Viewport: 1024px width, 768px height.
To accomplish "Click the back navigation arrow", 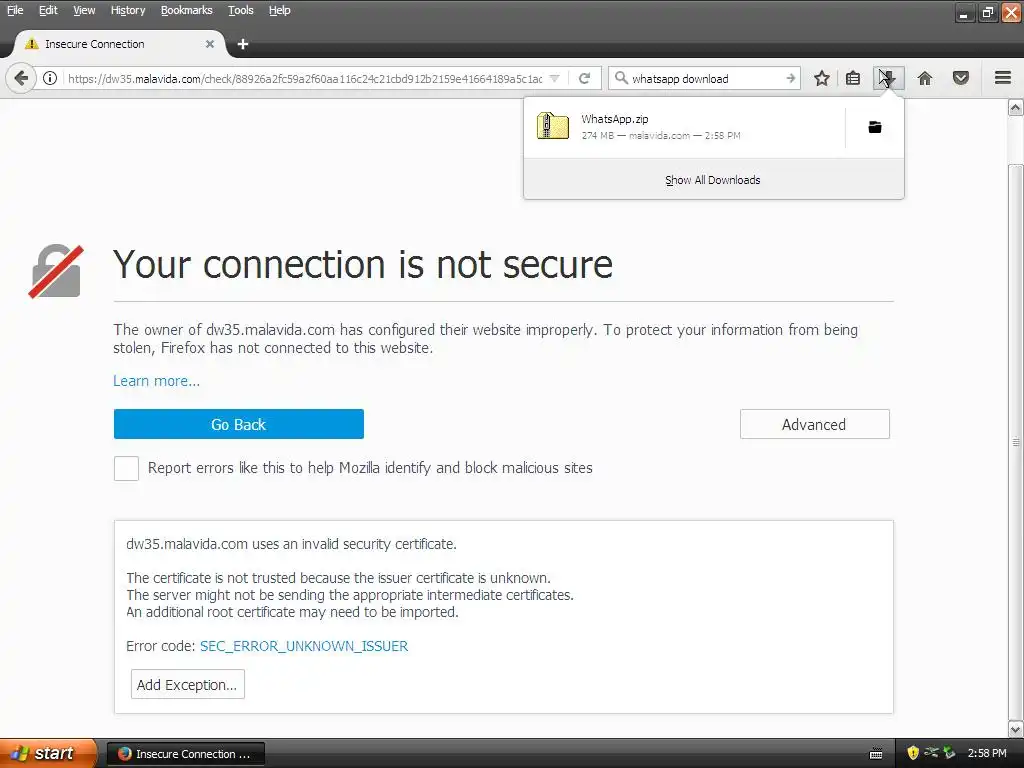I will (21, 78).
